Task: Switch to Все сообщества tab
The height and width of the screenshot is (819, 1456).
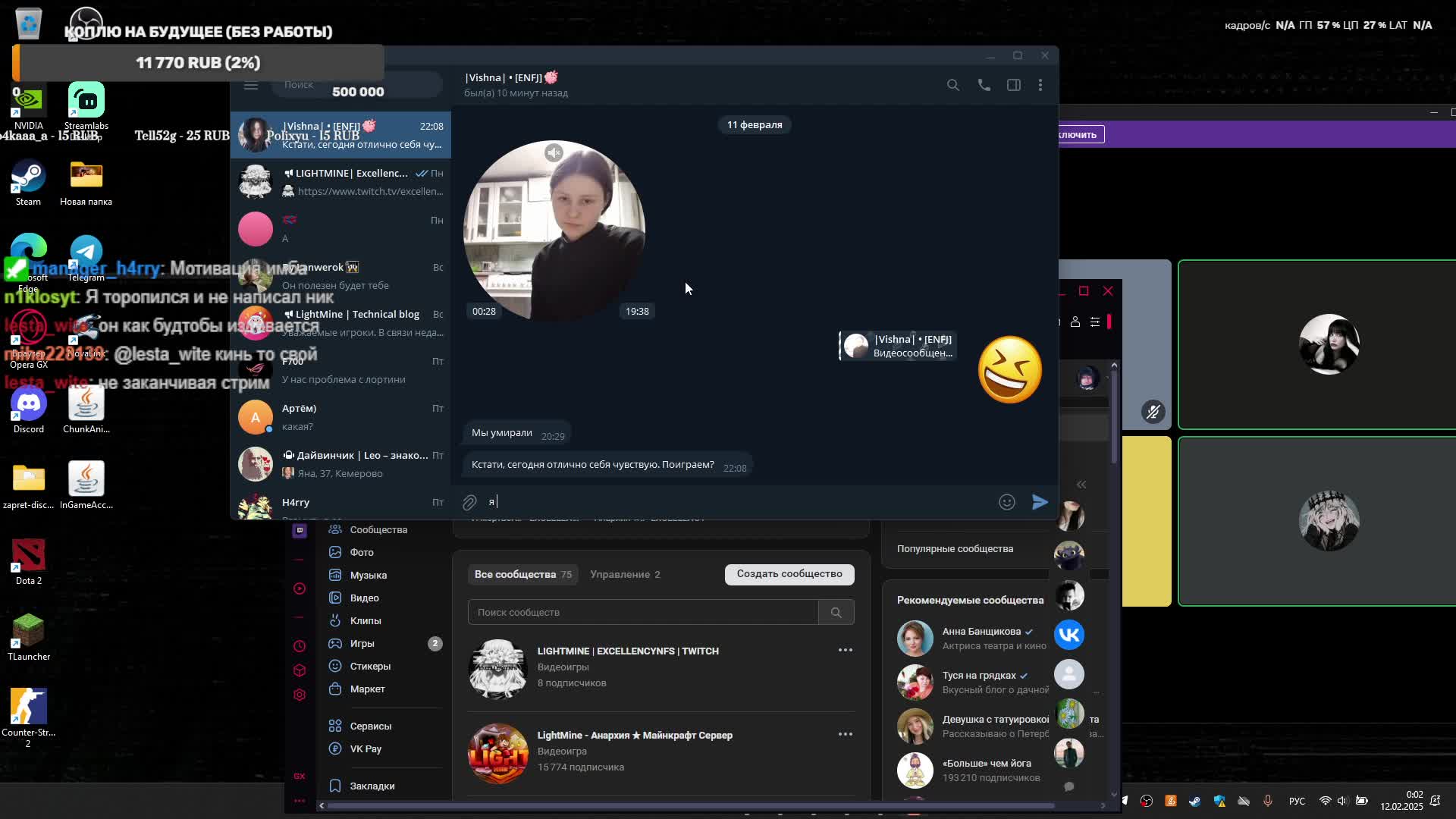Action: 522,574
